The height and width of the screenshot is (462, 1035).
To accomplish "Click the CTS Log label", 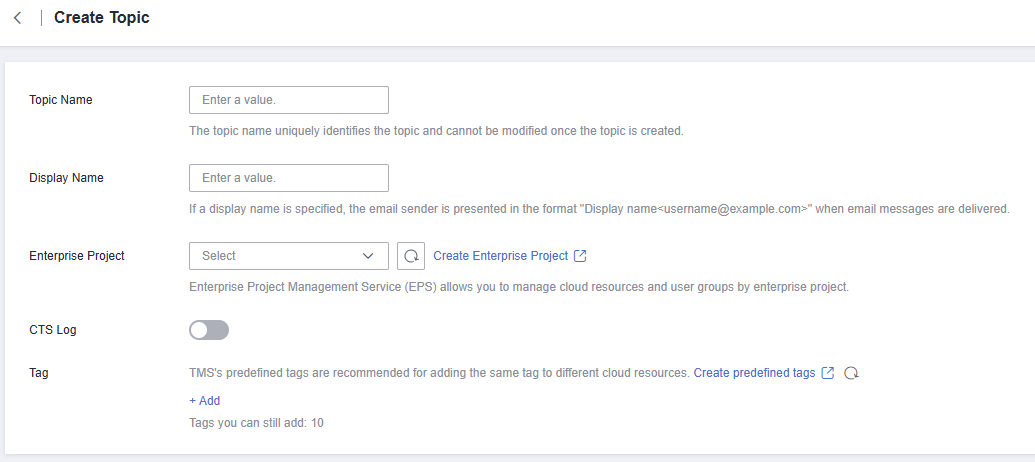I will 53,330.
